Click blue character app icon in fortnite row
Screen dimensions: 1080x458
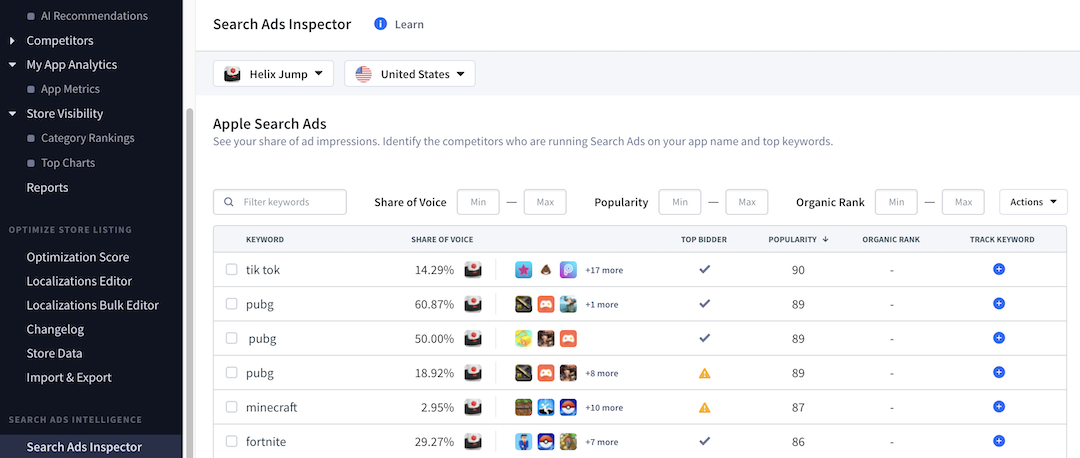point(523,442)
